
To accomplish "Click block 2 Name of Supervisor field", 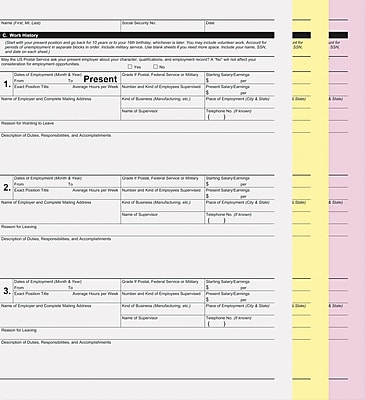I will (x=162, y=218).
